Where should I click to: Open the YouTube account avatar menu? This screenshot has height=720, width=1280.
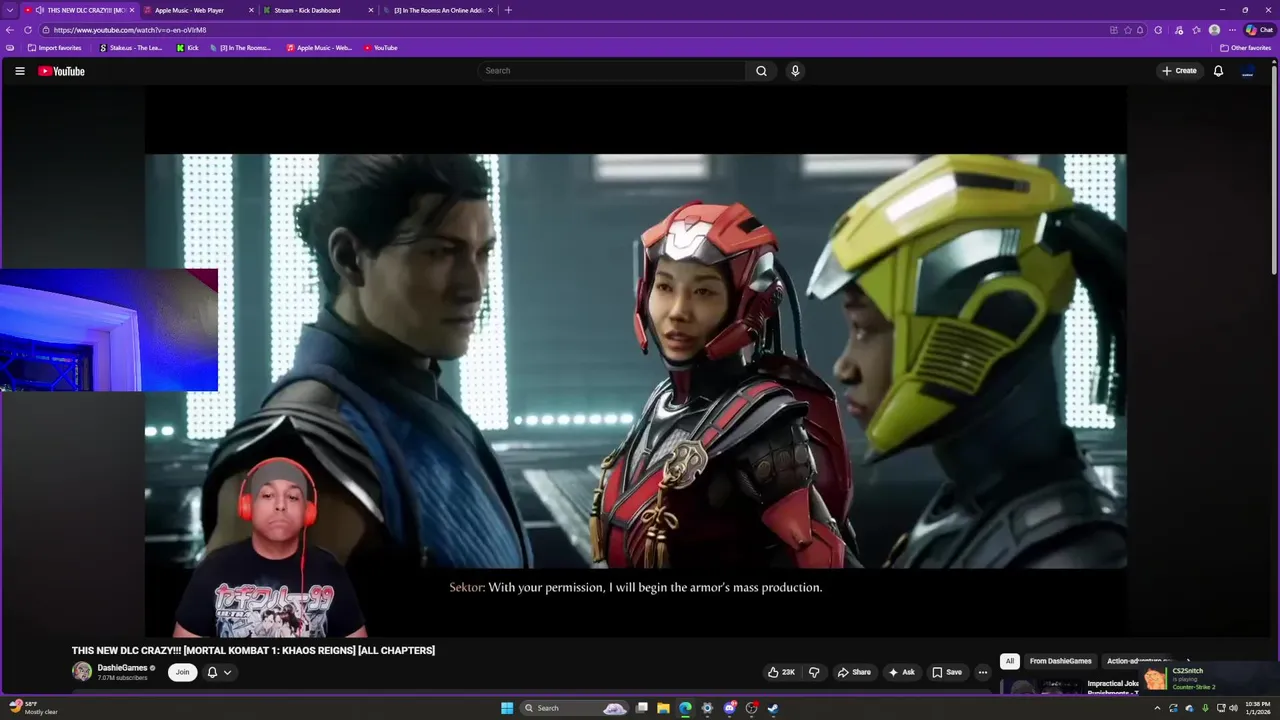[1248, 71]
